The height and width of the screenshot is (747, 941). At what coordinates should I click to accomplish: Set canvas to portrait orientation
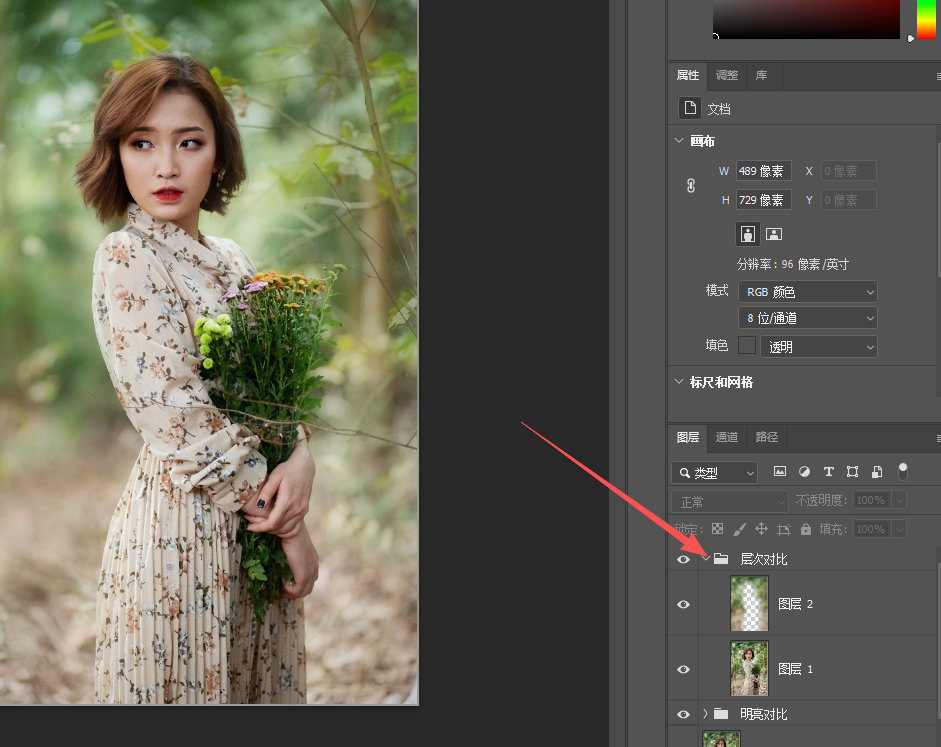pos(748,234)
